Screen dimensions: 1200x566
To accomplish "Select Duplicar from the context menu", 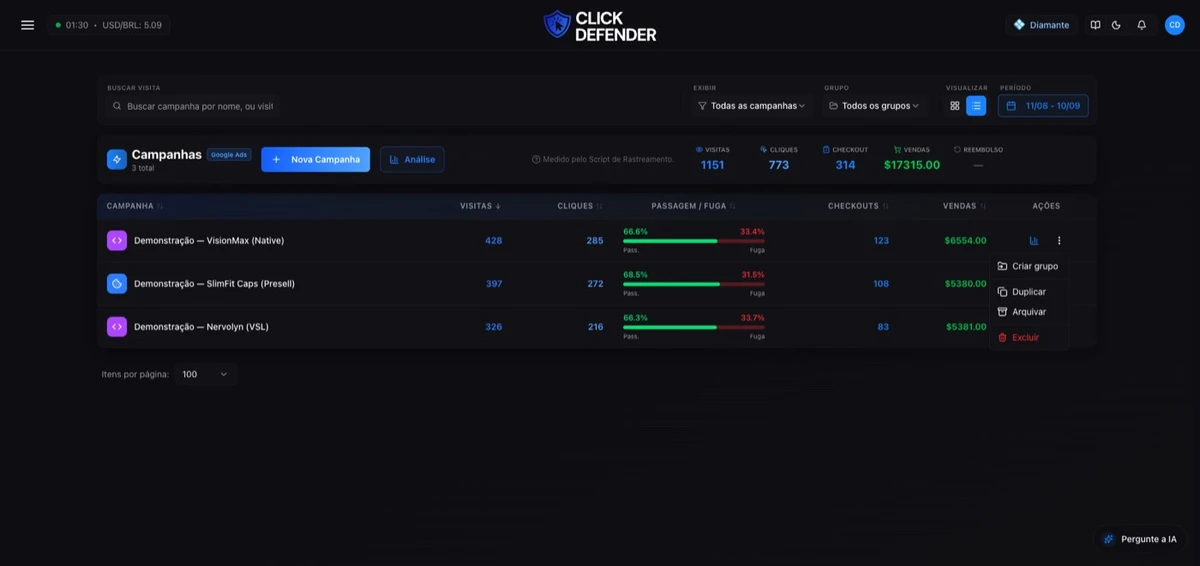I will pyautogui.click(x=1029, y=292).
